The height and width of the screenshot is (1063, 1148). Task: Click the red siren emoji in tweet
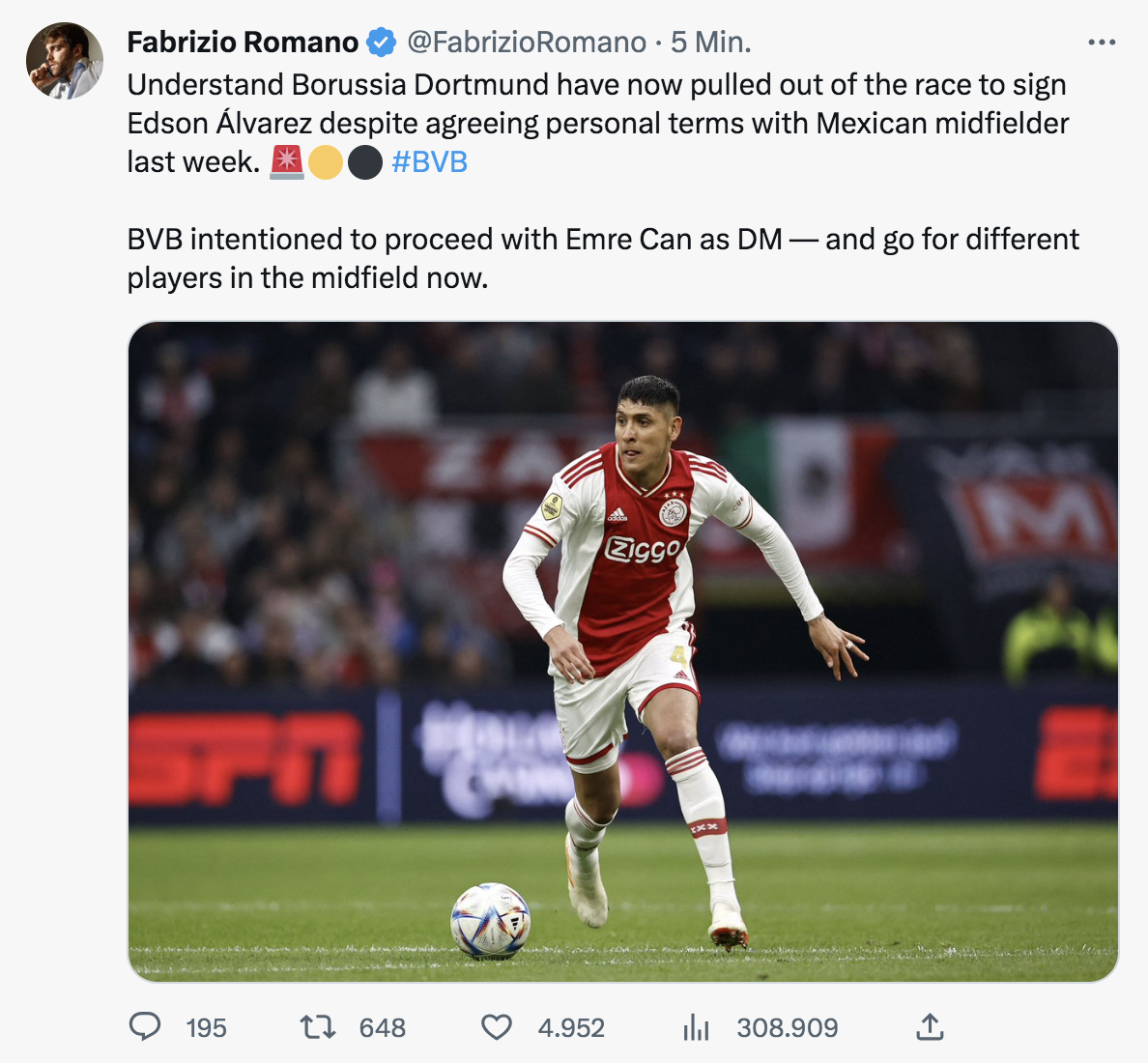pyautogui.click(x=287, y=162)
